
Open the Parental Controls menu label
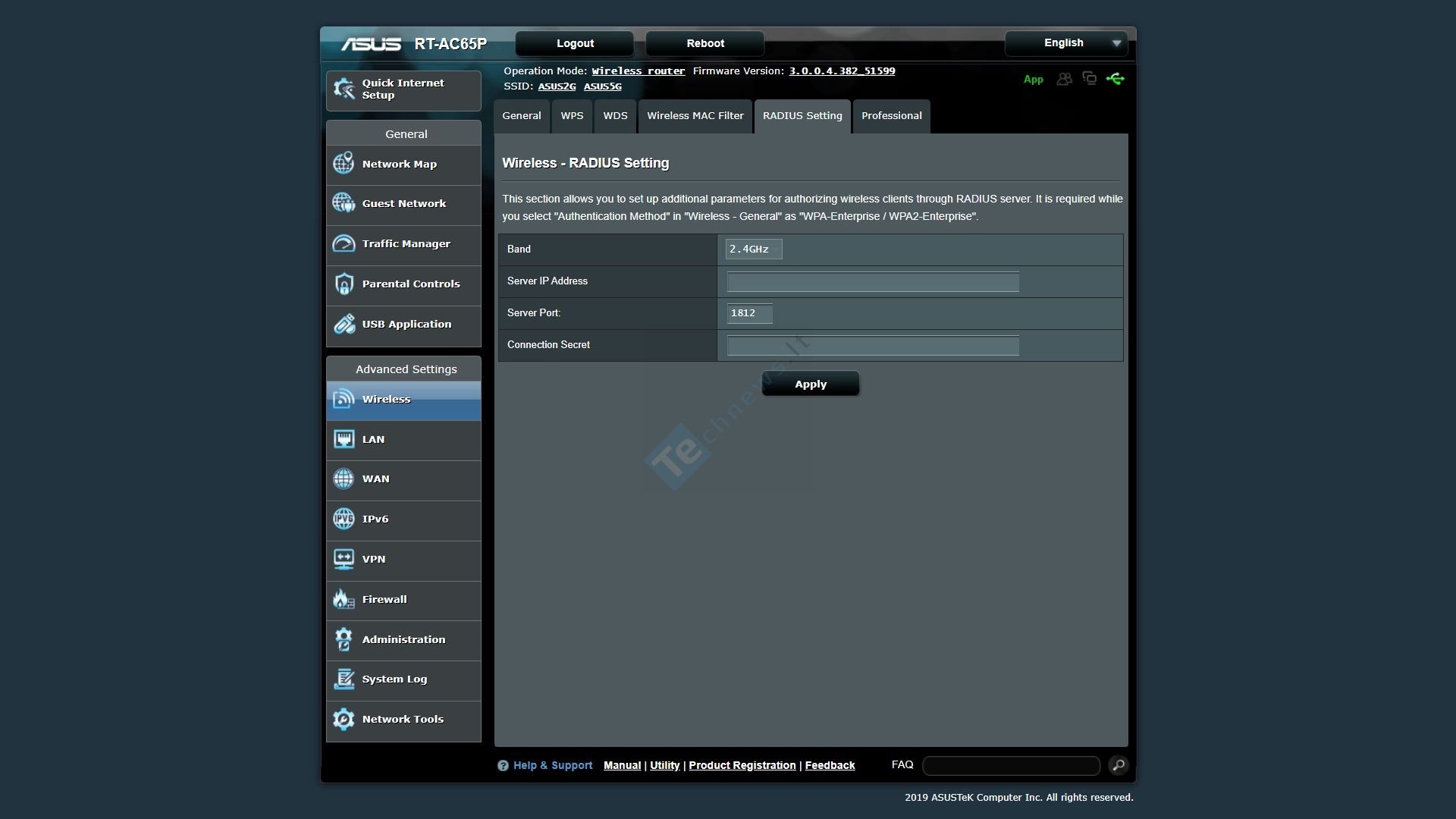pyautogui.click(x=411, y=284)
